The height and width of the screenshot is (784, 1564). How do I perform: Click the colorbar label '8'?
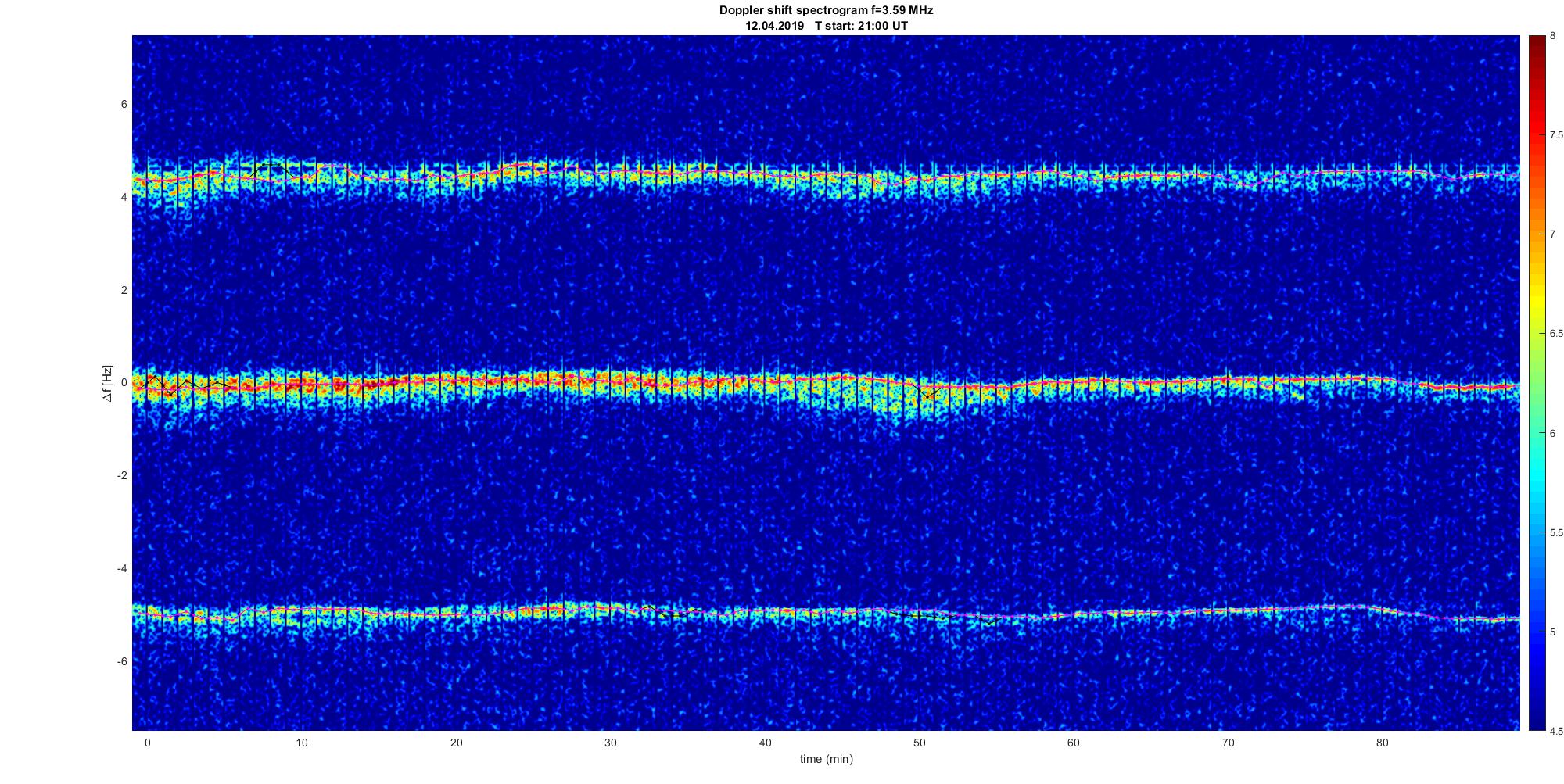point(1552,36)
